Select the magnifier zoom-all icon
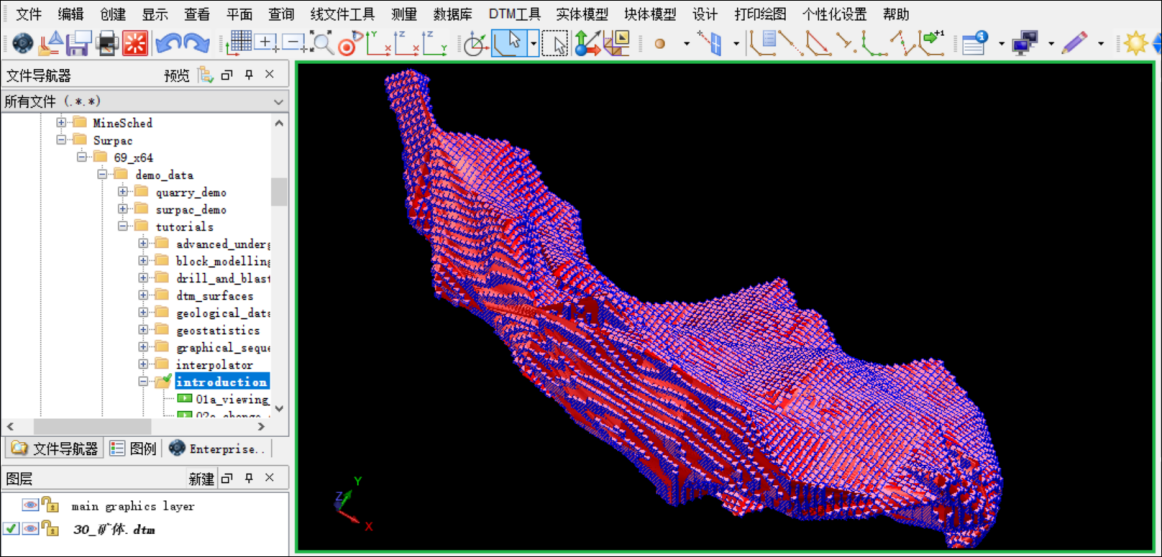Viewport: 1162px width, 557px height. [321, 43]
